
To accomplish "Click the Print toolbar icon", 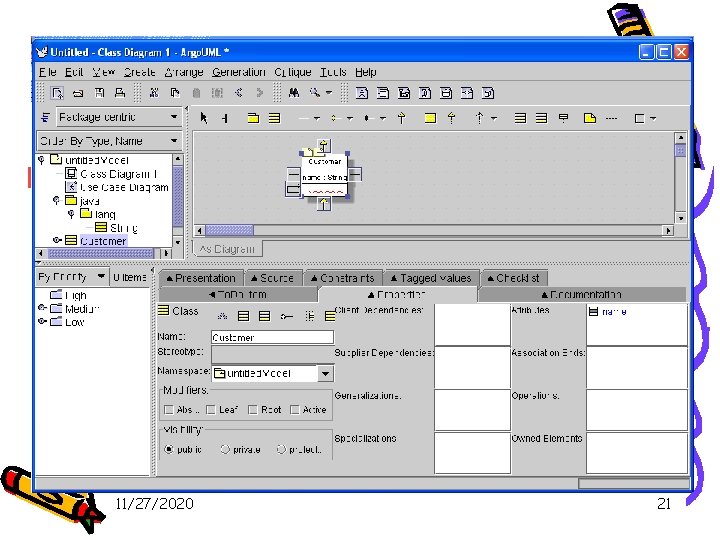I will [120, 93].
